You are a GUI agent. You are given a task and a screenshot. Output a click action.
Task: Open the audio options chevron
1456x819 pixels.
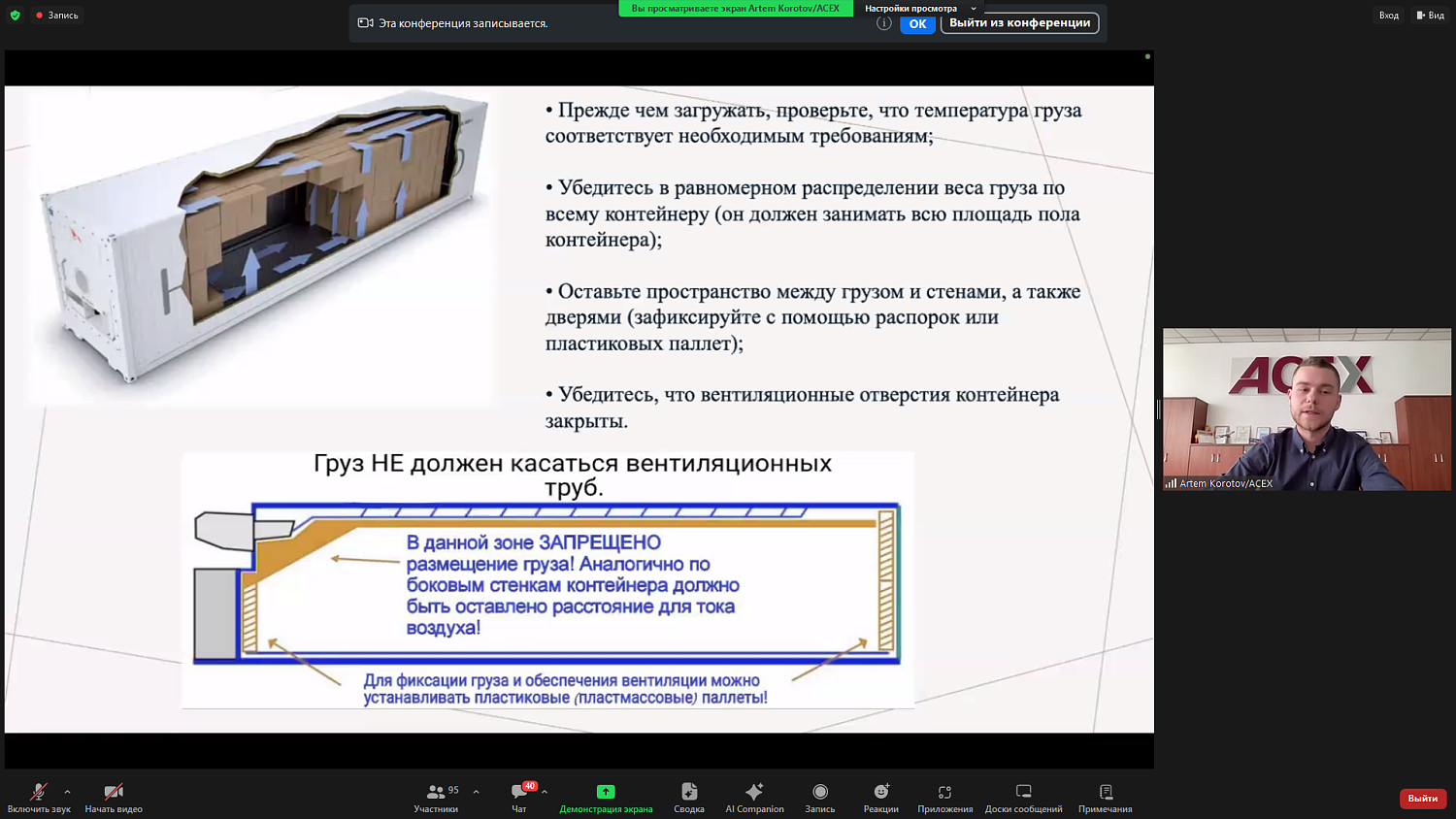pyautogui.click(x=66, y=790)
